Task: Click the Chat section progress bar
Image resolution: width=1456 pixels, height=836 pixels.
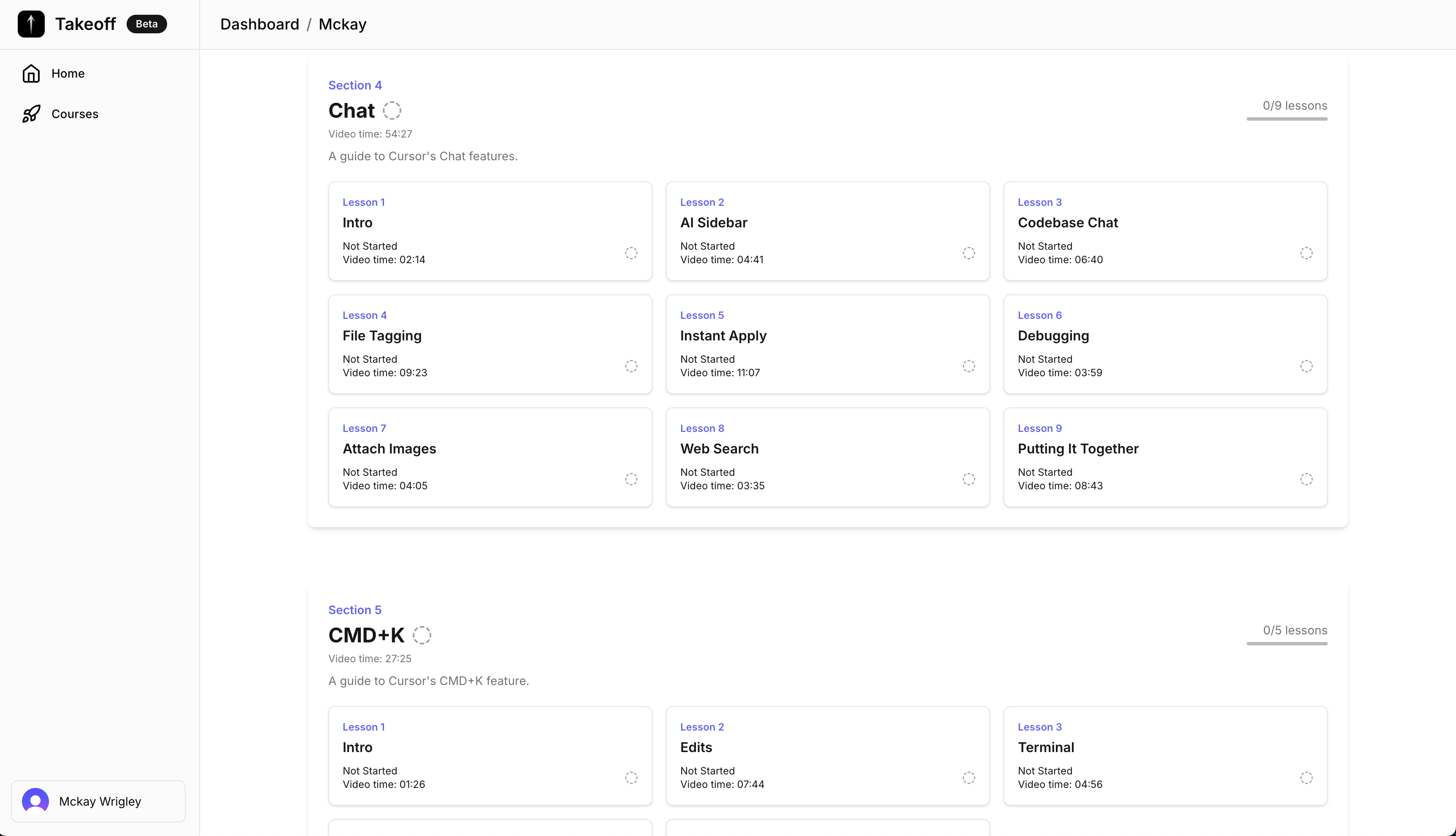Action: click(1287, 119)
